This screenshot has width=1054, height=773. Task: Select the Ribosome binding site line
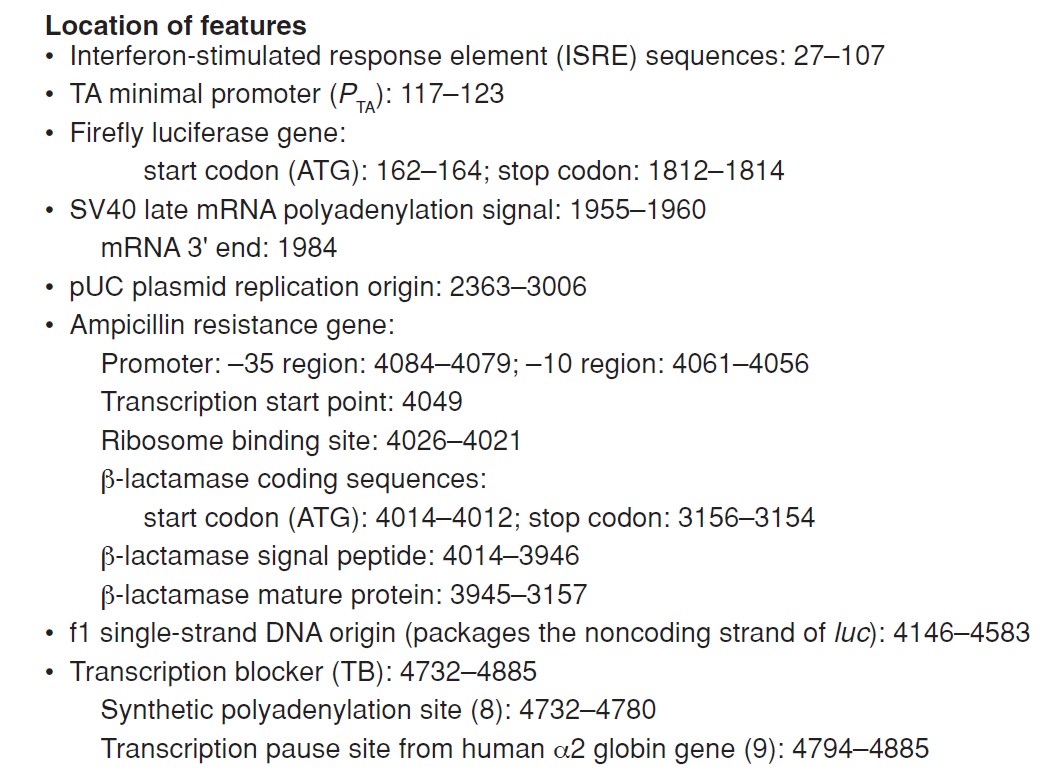pyautogui.click(x=311, y=441)
